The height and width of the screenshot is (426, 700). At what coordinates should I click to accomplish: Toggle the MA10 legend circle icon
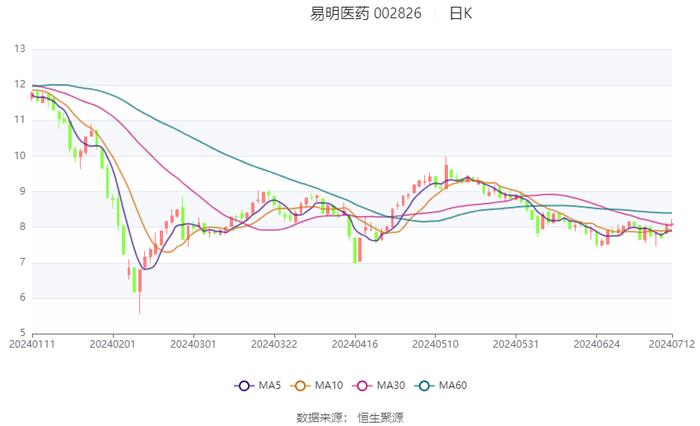point(300,386)
